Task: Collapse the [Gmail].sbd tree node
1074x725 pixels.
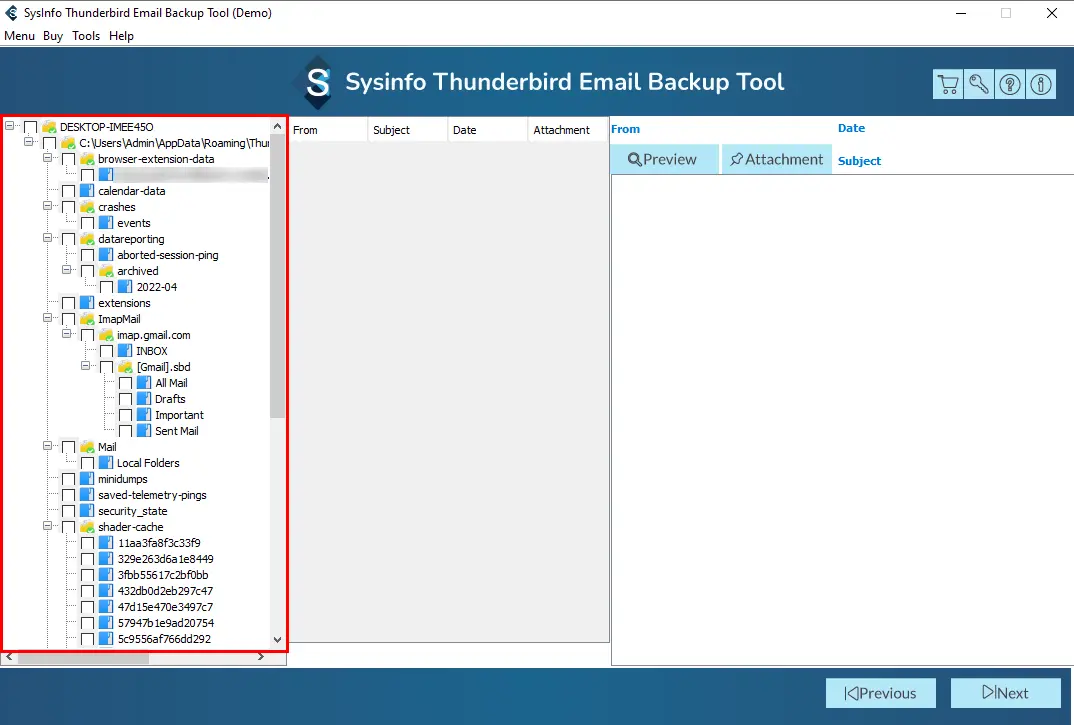Action: point(86,367)
